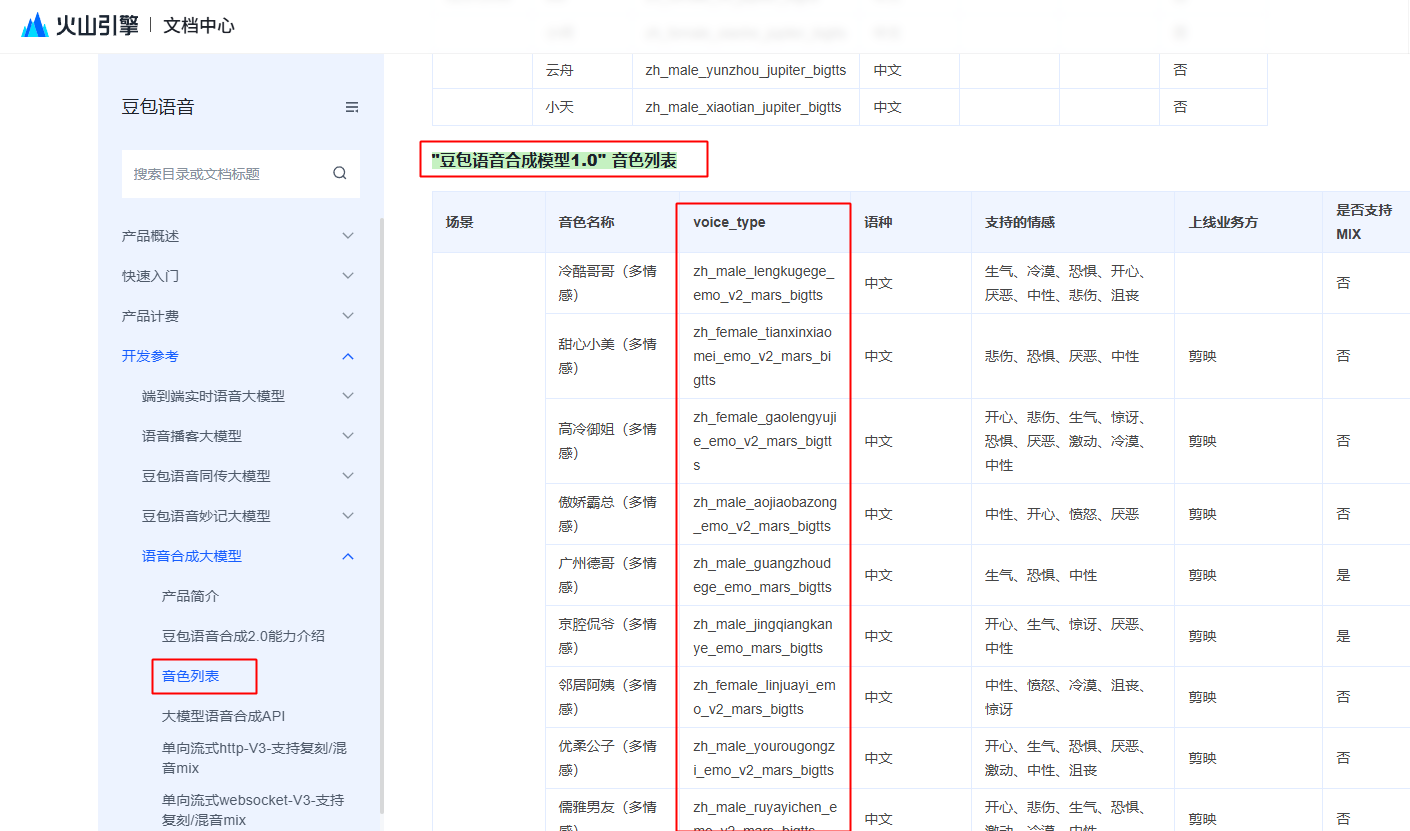This screenshot has height=831, width=1410.
Task: Open 大模型语音合成API page
Action: [x=224, y=716]
